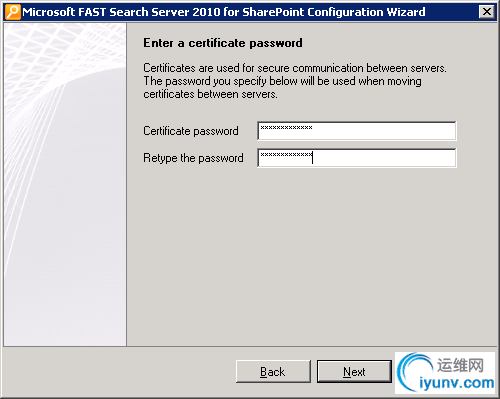This screenshot has width=500, height=399.
Task: Go back with the Back button
Action: [x=273, y=371]
